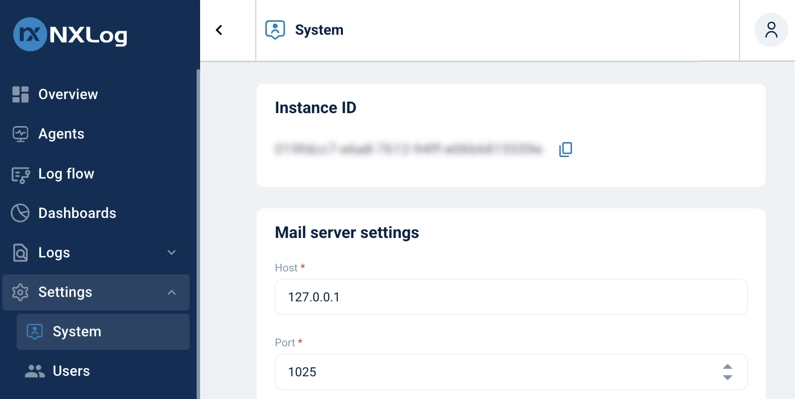Open the Overview page
This screenshot has width=795, height=399.
pyautogui.click(x=68, y=94)
